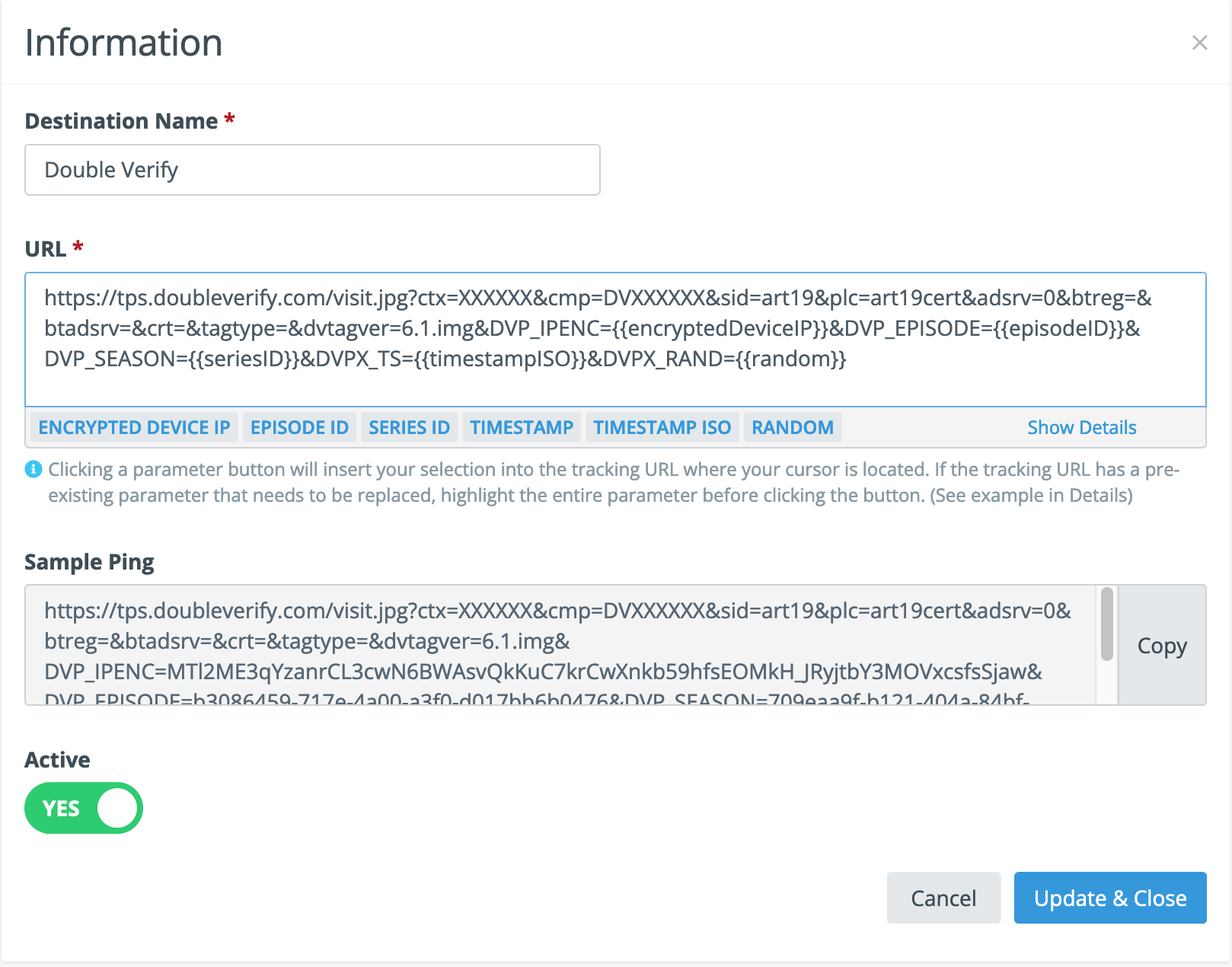Click the Sample Ping scrollbar thumb
The image size is (1232, 967).
pyautogui.click(x=1107, y=624)
